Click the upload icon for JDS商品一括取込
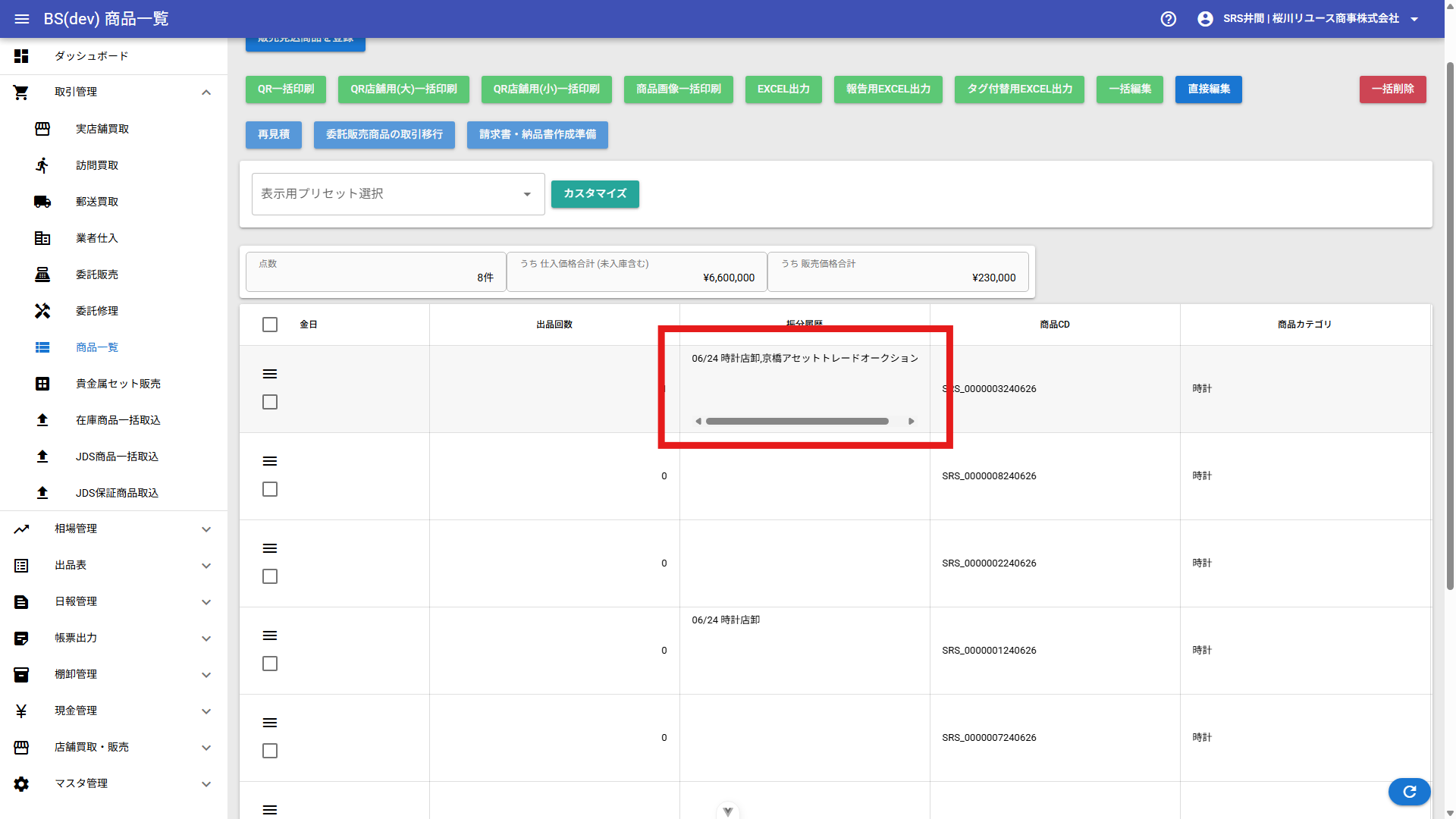Viewport: 1456px width, 819px height. 42,457
